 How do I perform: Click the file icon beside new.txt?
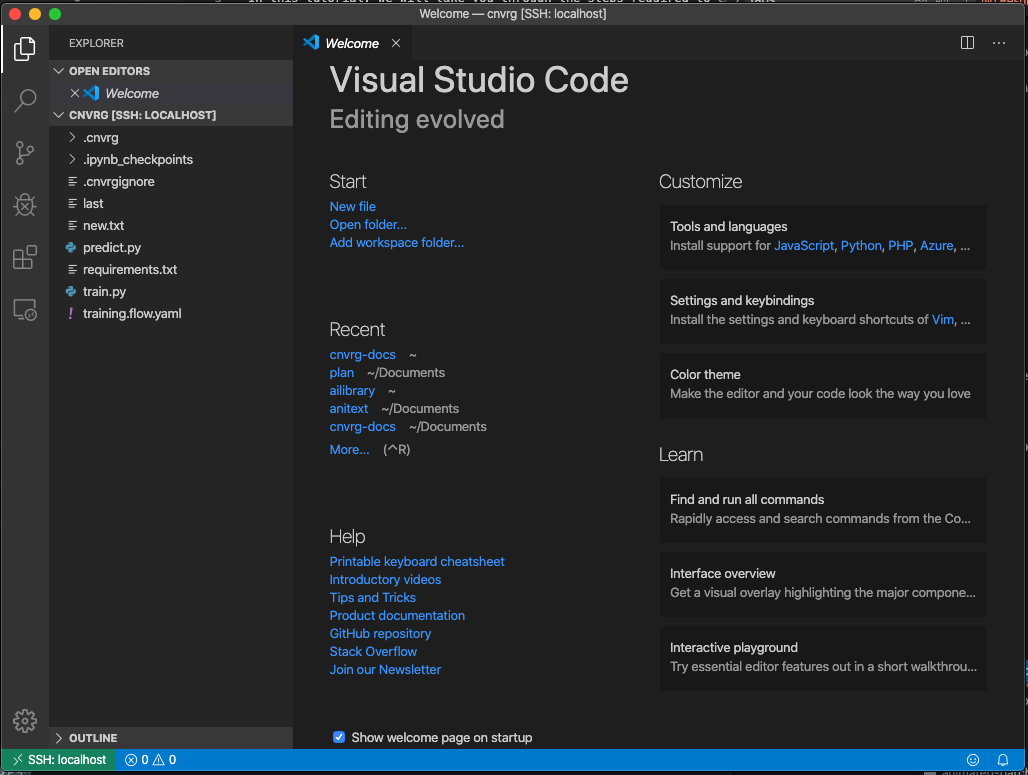pyautogui.click(x=72, y=226)
